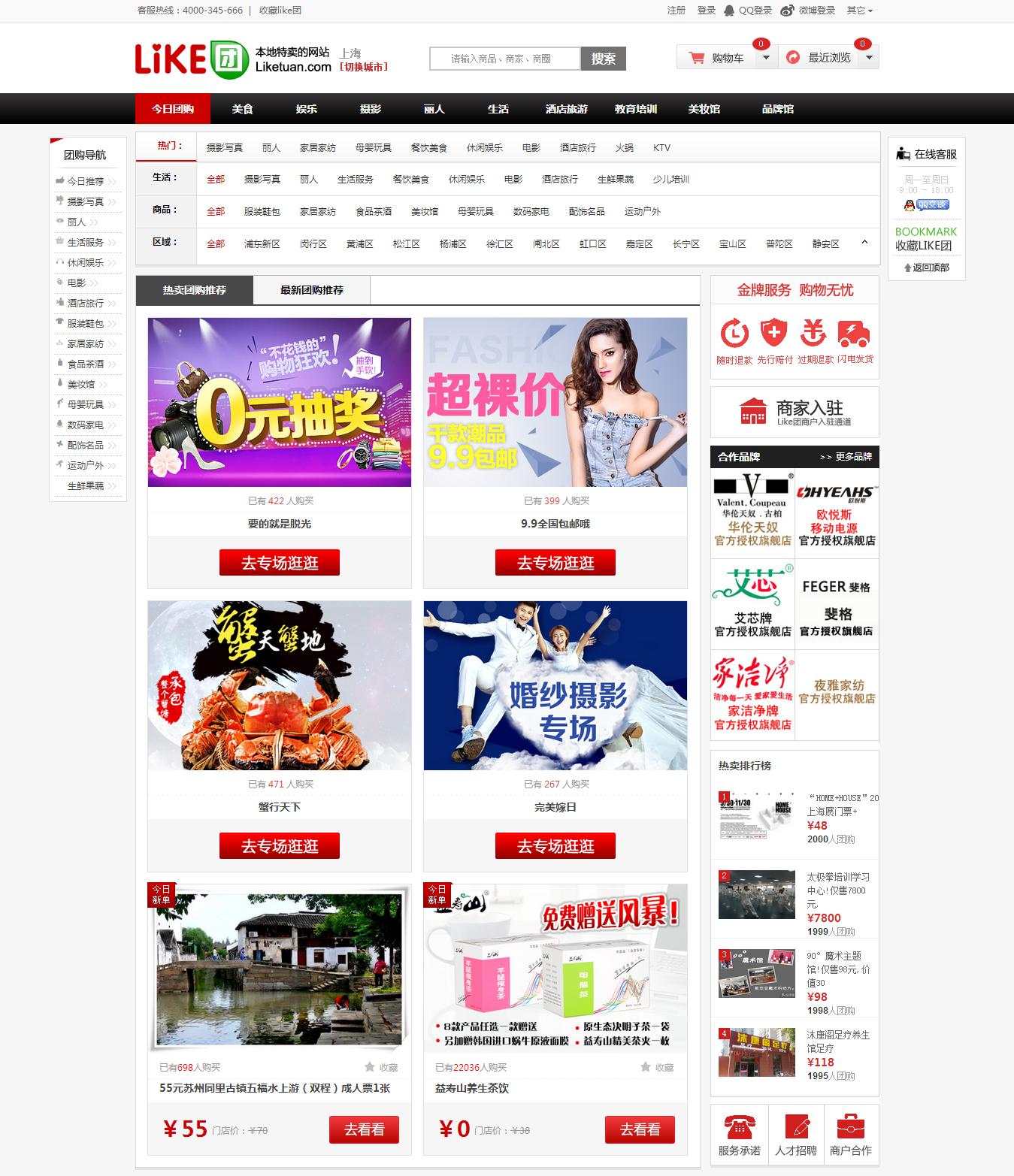Expand the recently viewed (最近浏览) dropdown arrow
Screen dimensions: 1014x1176
[868, 58]
